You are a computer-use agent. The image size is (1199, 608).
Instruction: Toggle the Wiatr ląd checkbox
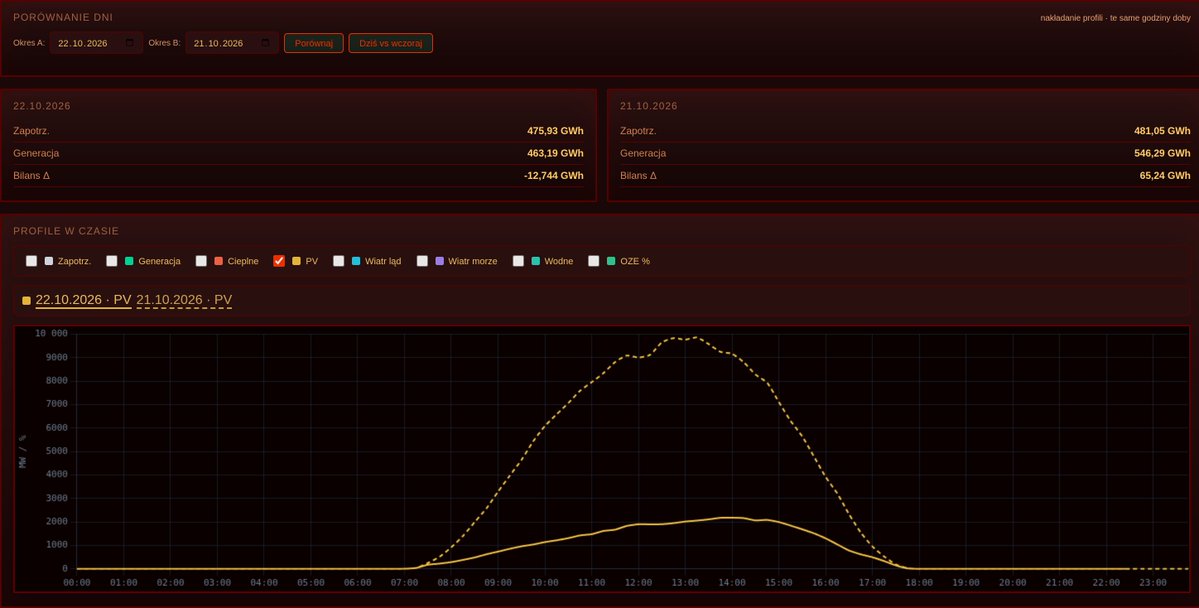339,261
